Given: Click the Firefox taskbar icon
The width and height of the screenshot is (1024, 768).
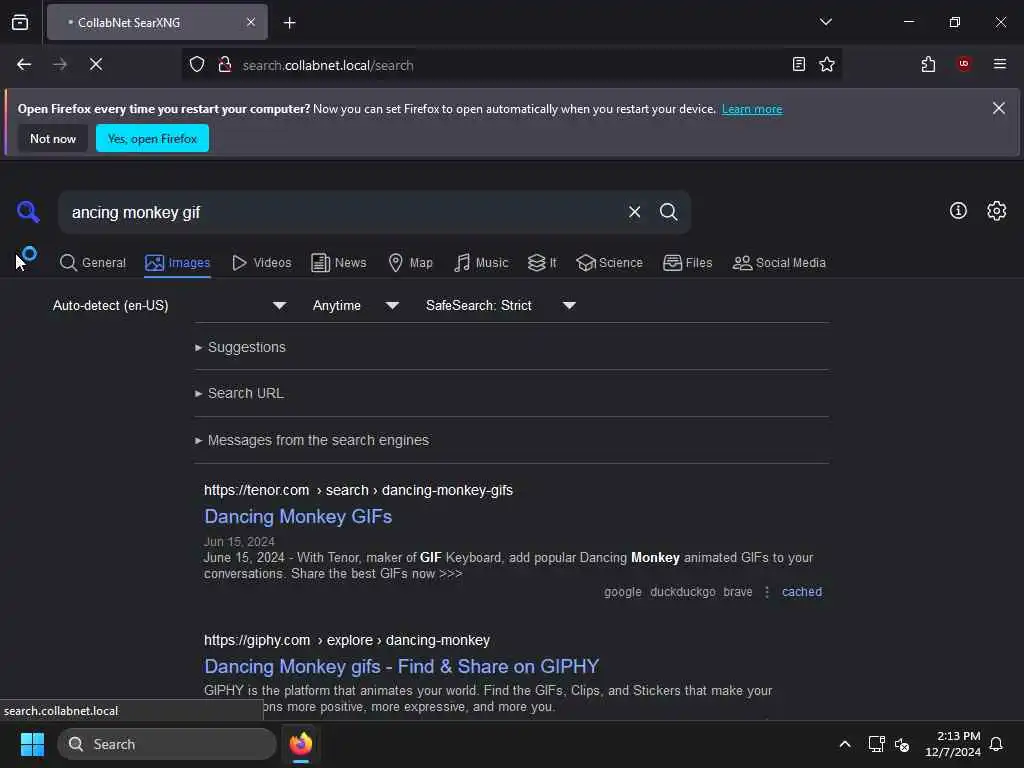Looking at the screenshot, I should (x=300, y=744).
